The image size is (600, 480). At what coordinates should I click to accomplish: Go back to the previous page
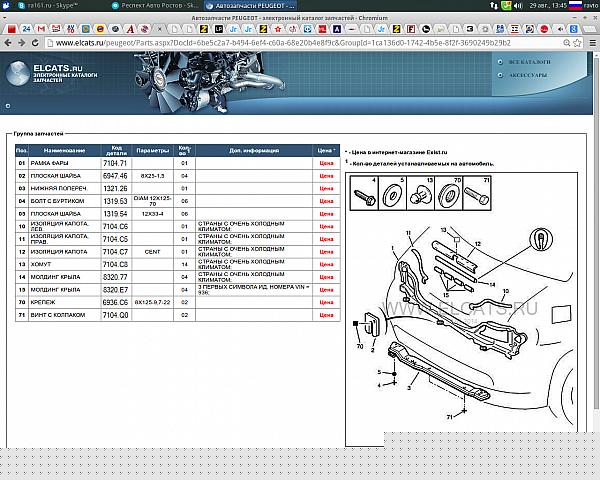point(7,43)
